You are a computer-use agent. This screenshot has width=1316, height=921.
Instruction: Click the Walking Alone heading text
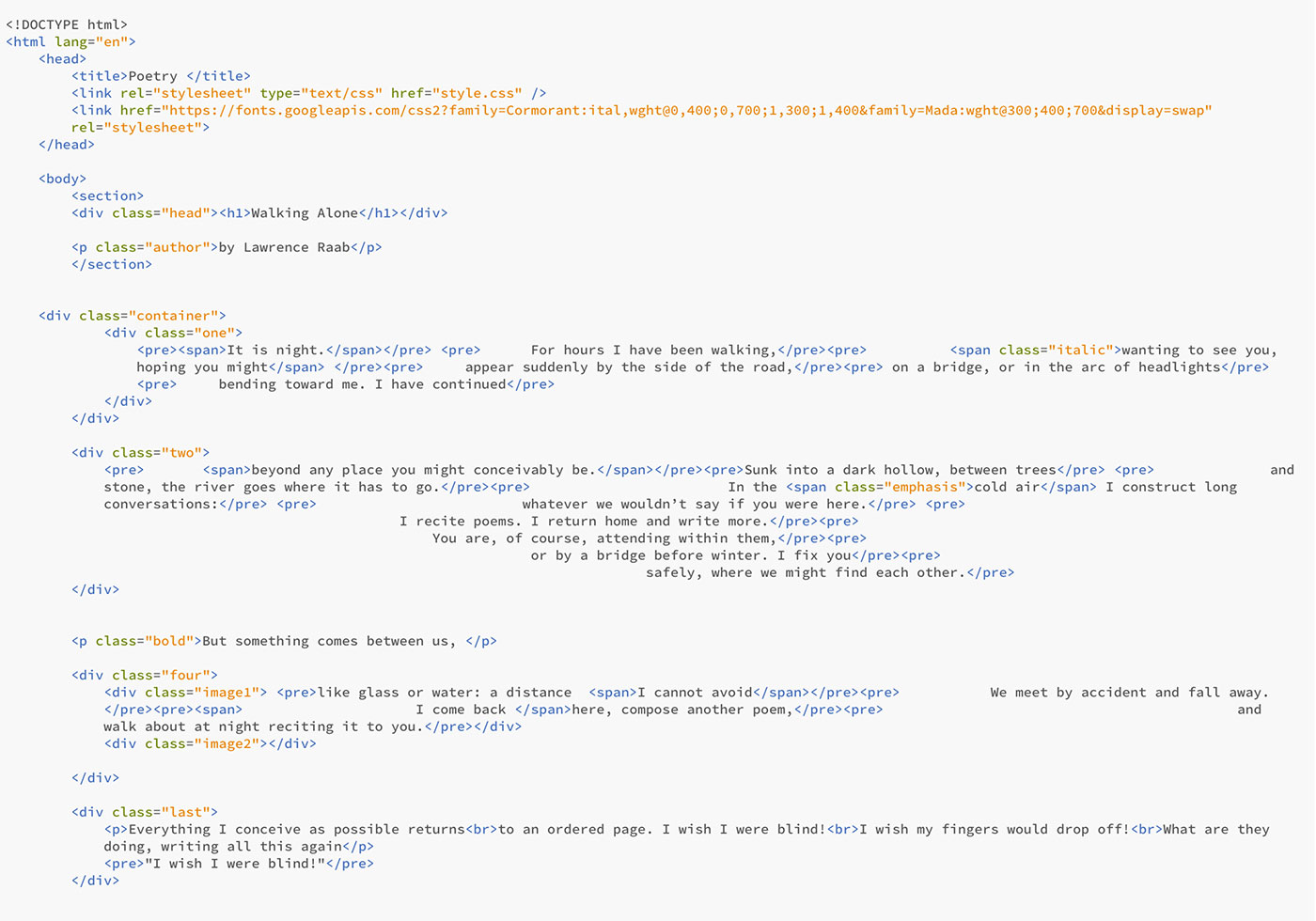(x=305, y=213)
